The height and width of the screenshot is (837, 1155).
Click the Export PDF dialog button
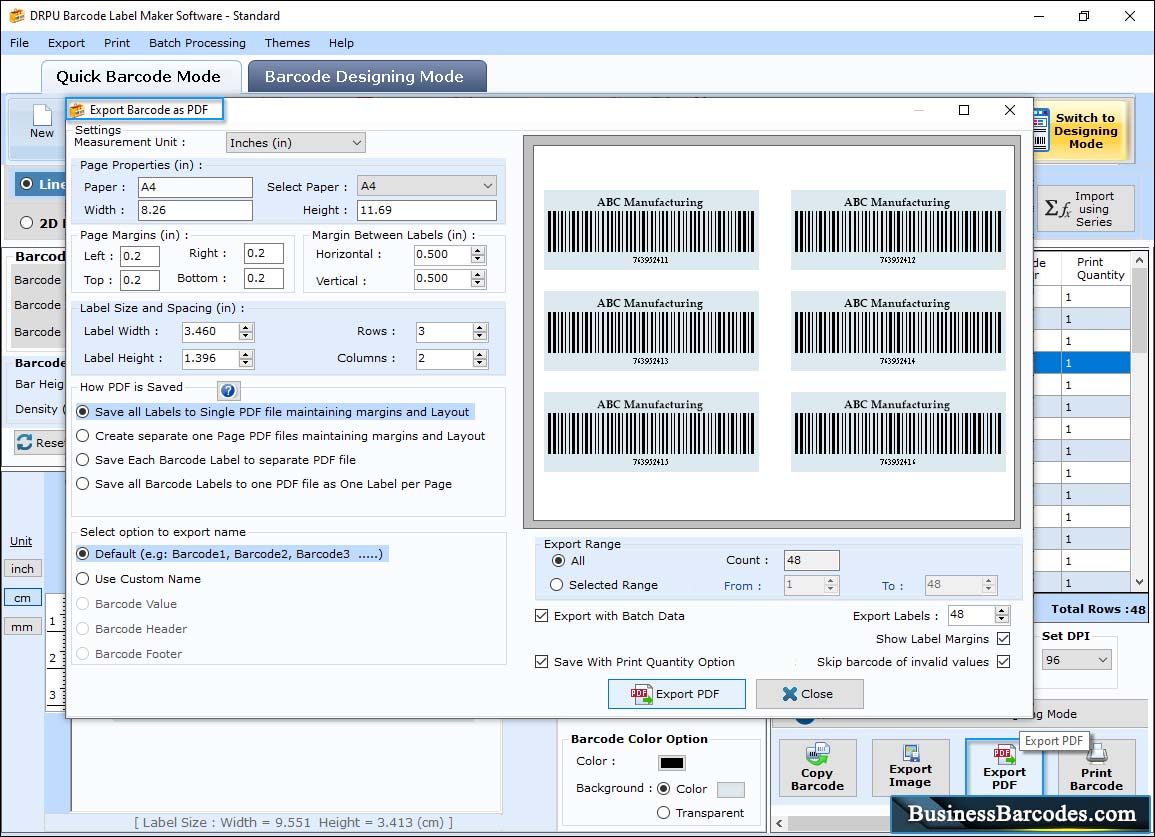pyautogui.click(x=676, y=694)
